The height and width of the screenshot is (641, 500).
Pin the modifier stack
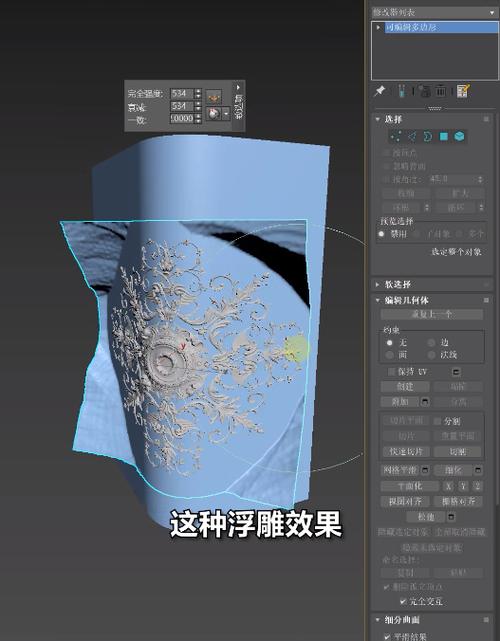[x=380, y=91]
